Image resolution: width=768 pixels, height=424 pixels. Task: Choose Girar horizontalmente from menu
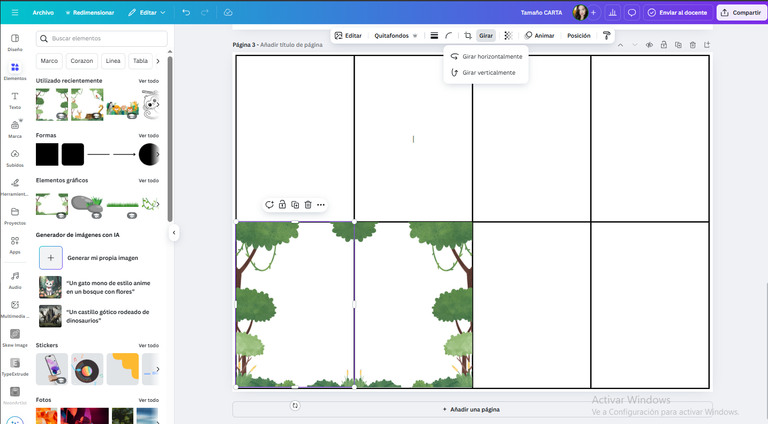point(486,56)
